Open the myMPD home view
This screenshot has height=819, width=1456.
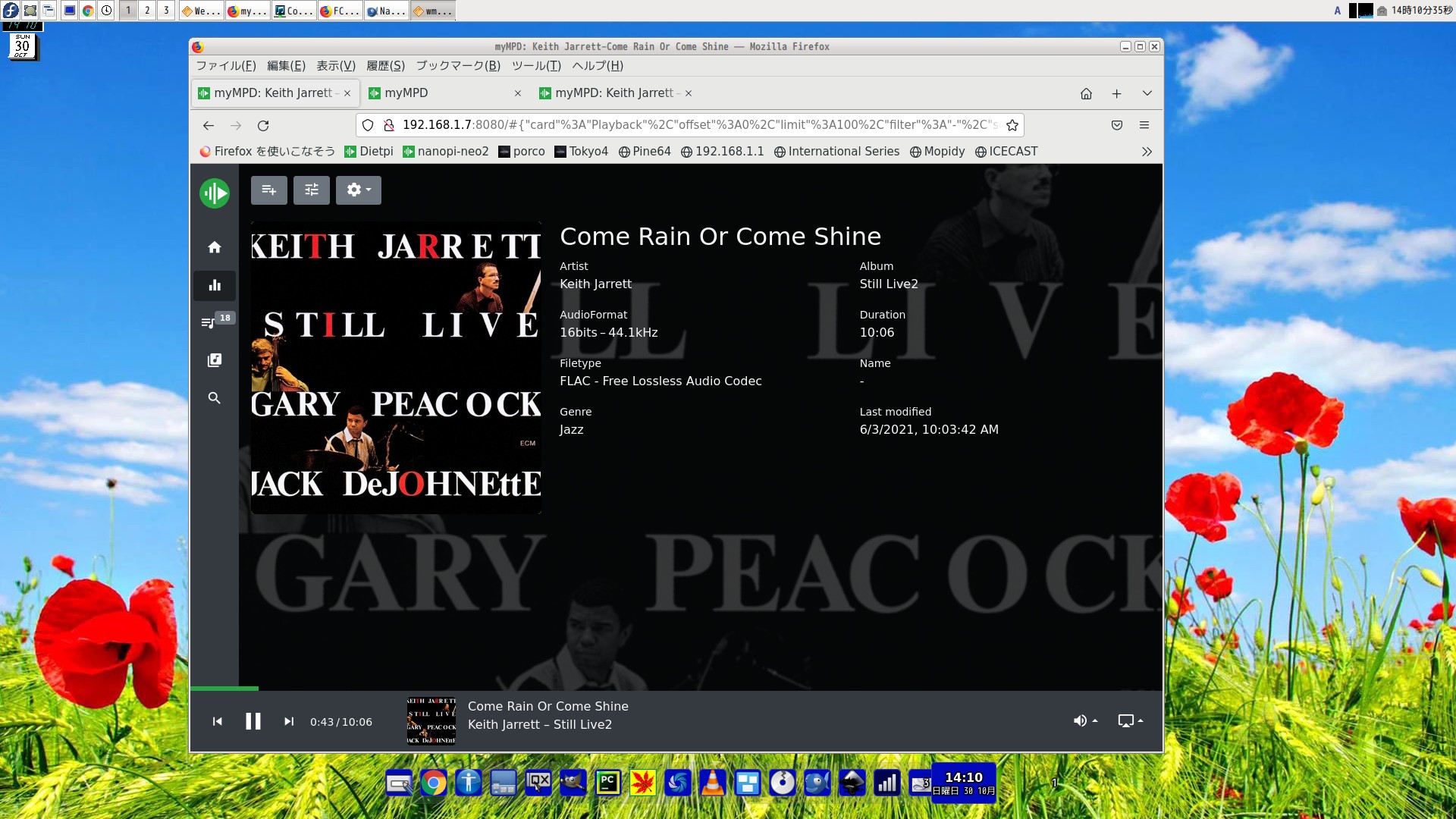[215, 247]
